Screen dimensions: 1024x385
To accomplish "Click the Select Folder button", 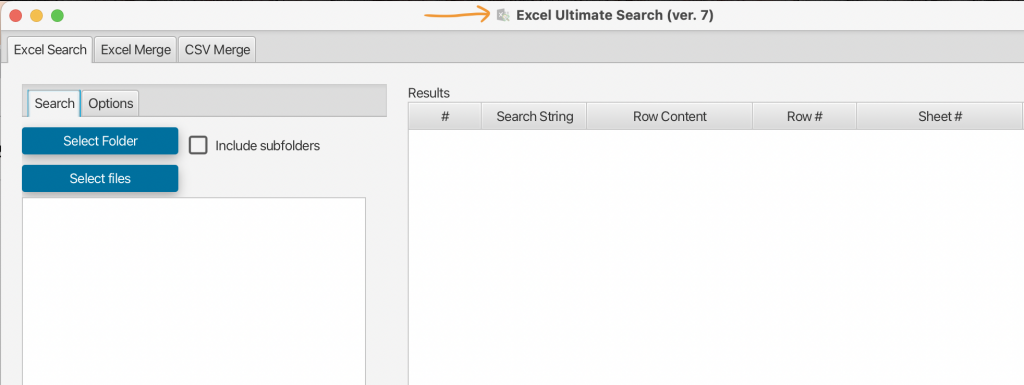I will (x=100, y=141).
